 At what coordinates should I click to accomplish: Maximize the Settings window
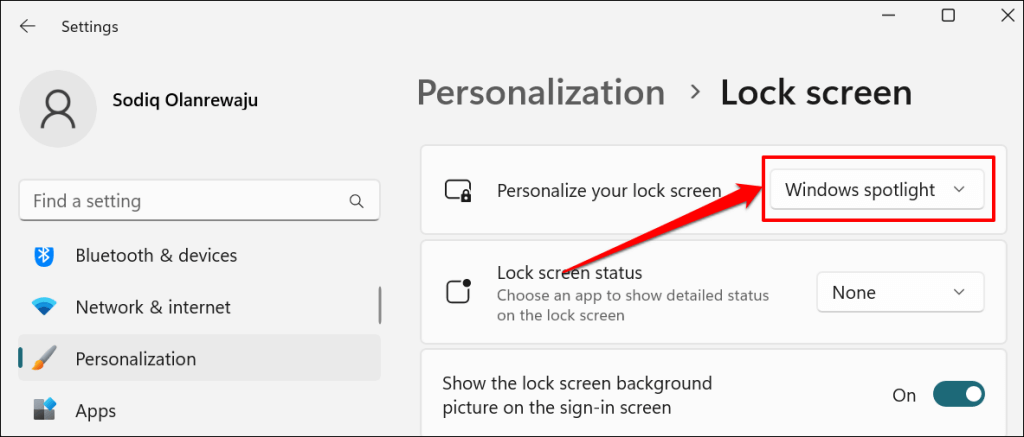(948, 15)
